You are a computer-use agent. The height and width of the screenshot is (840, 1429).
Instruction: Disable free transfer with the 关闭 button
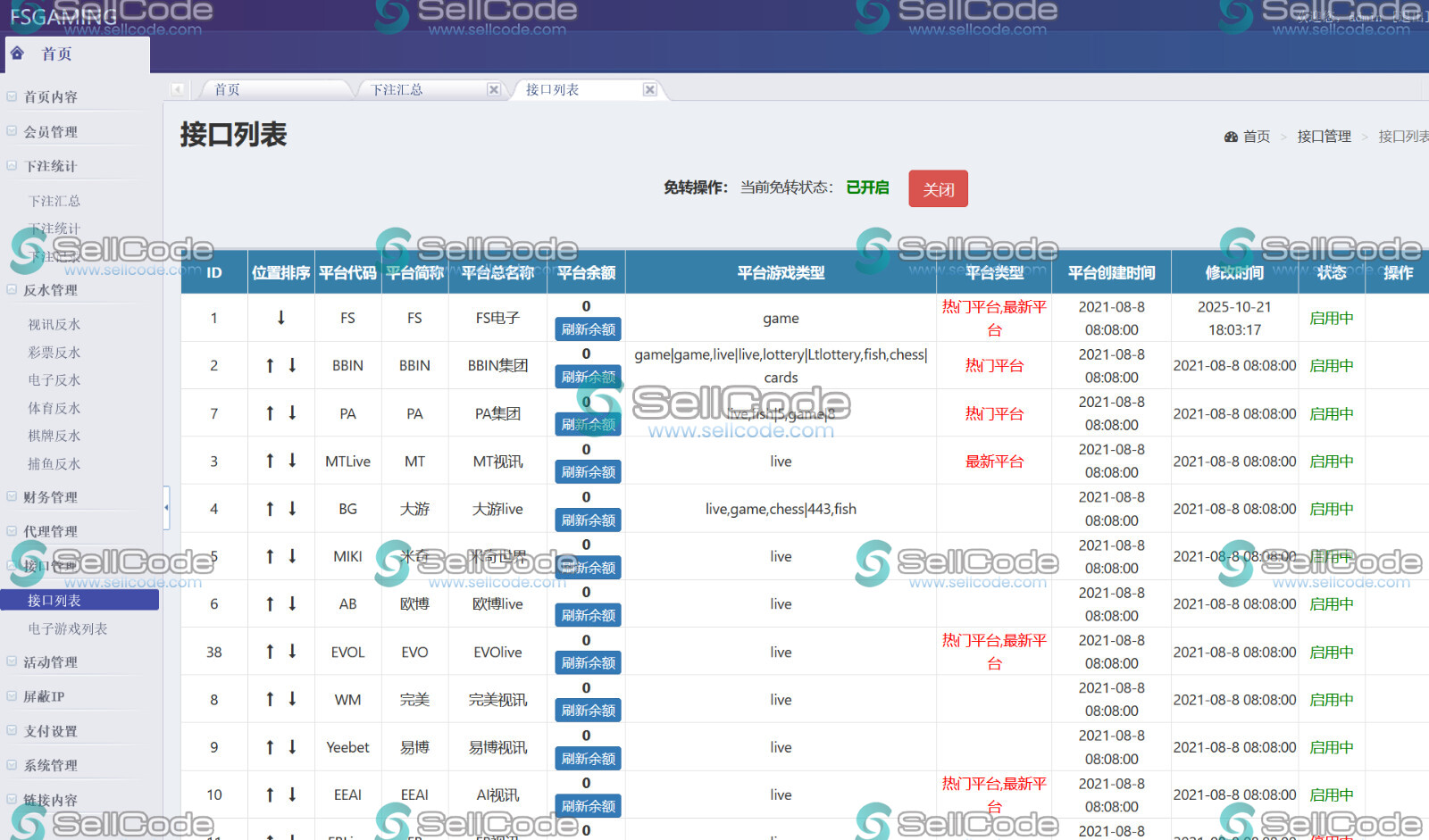[938, 188]
